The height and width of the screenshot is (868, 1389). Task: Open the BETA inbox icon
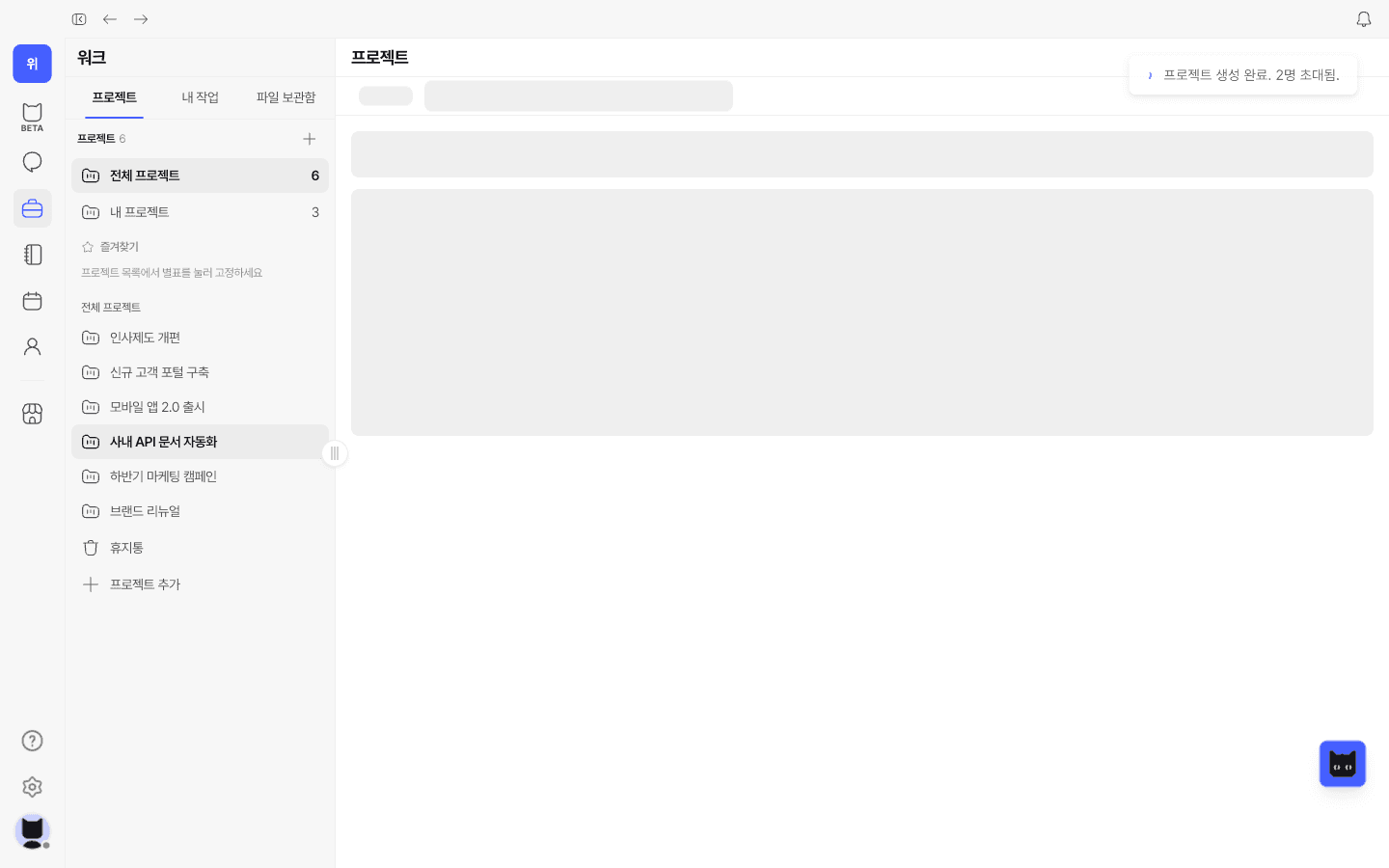point(32,117)
